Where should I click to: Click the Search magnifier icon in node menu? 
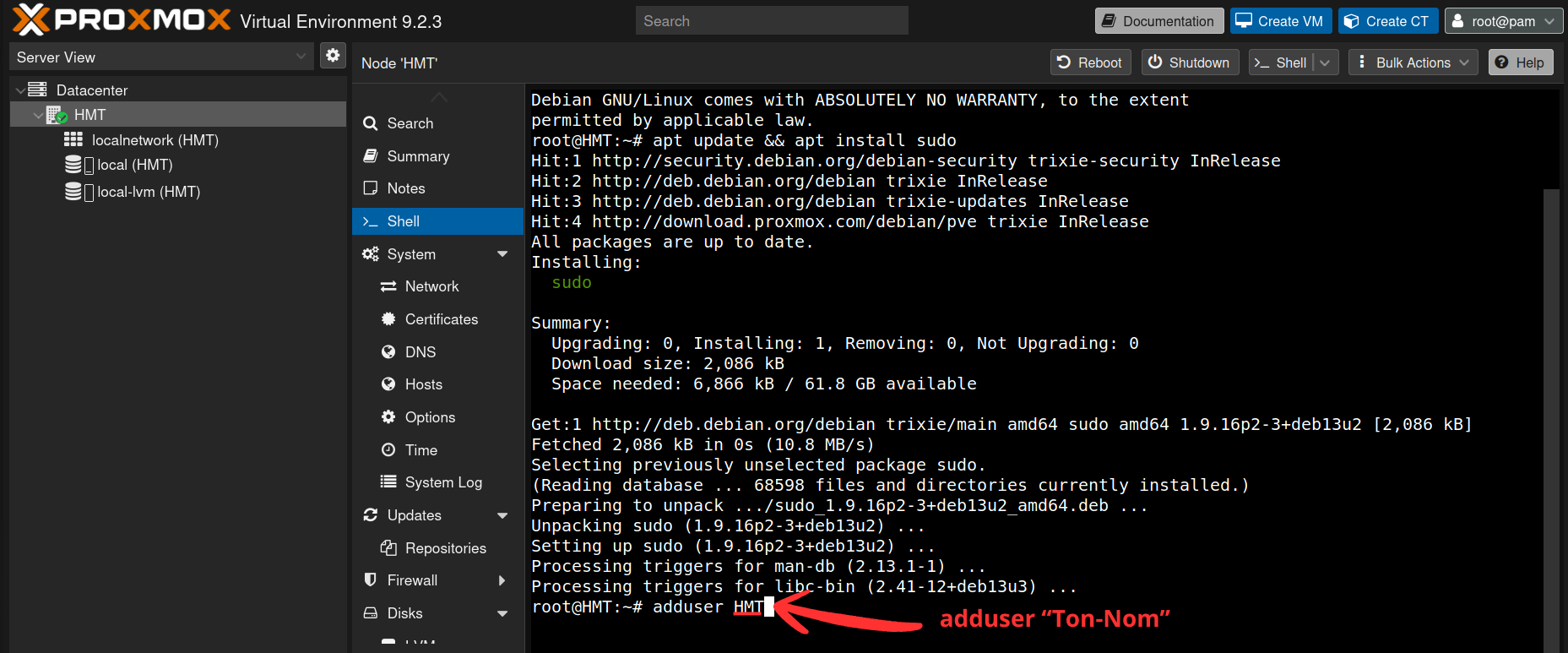point(370,123)
